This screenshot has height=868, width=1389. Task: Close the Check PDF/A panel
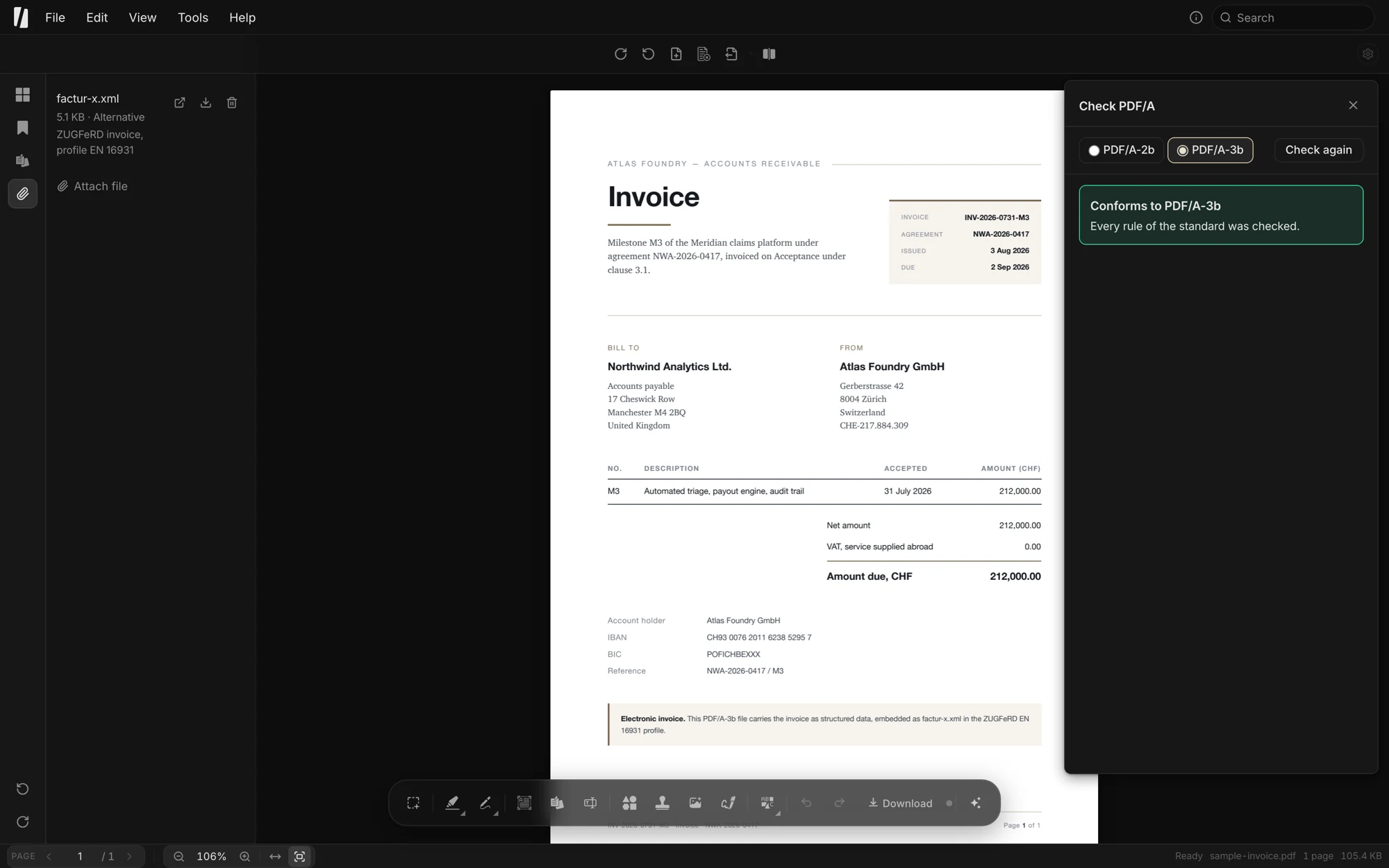pos(1353,106)
